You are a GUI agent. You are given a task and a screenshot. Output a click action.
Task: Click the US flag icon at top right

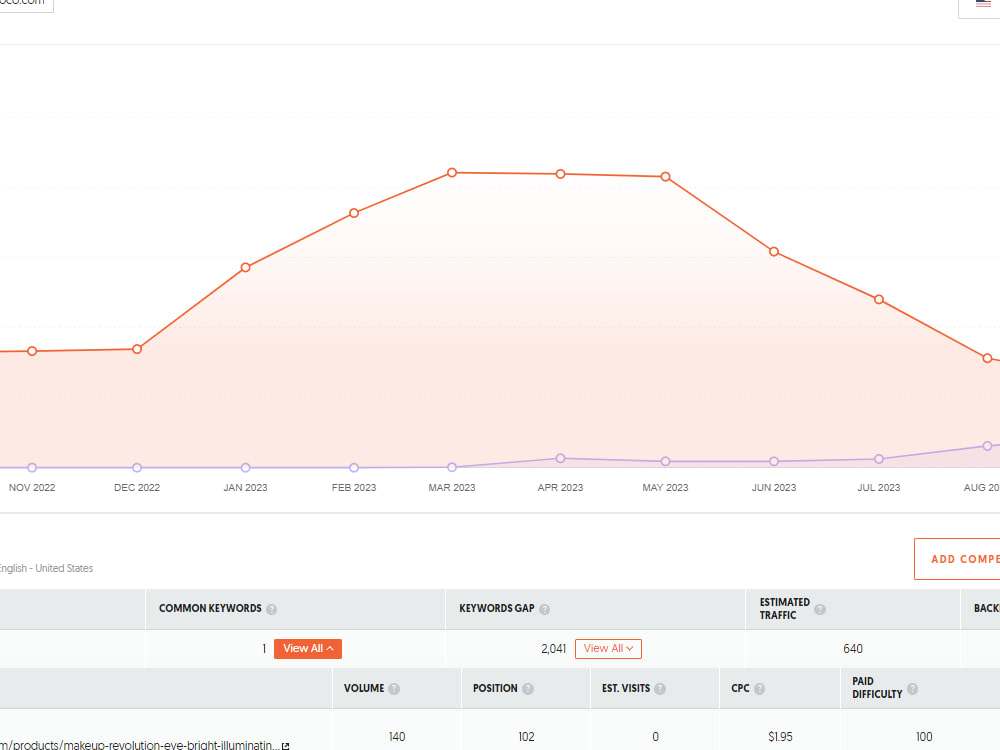(983, 4)
